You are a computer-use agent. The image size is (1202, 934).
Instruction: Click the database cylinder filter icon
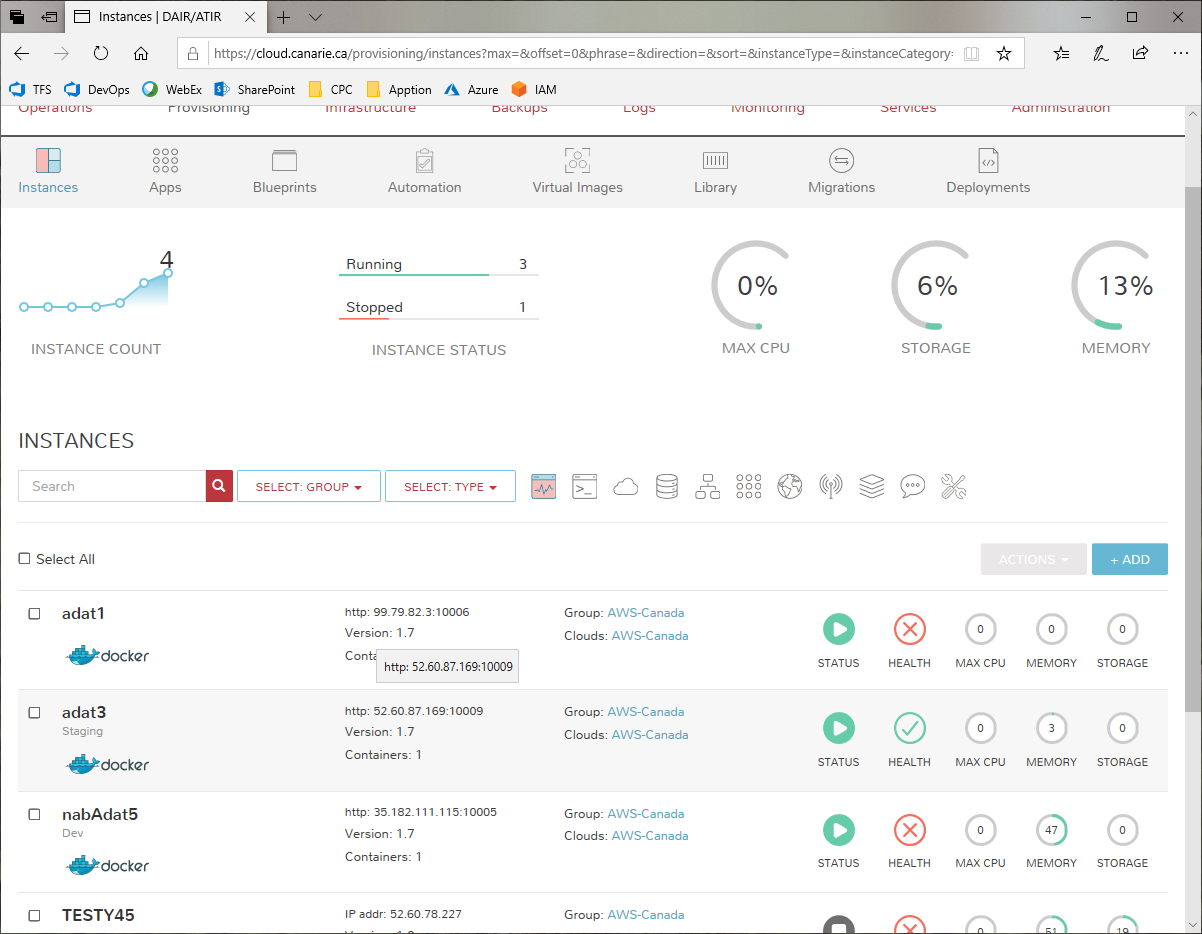(x=667, y=486)
